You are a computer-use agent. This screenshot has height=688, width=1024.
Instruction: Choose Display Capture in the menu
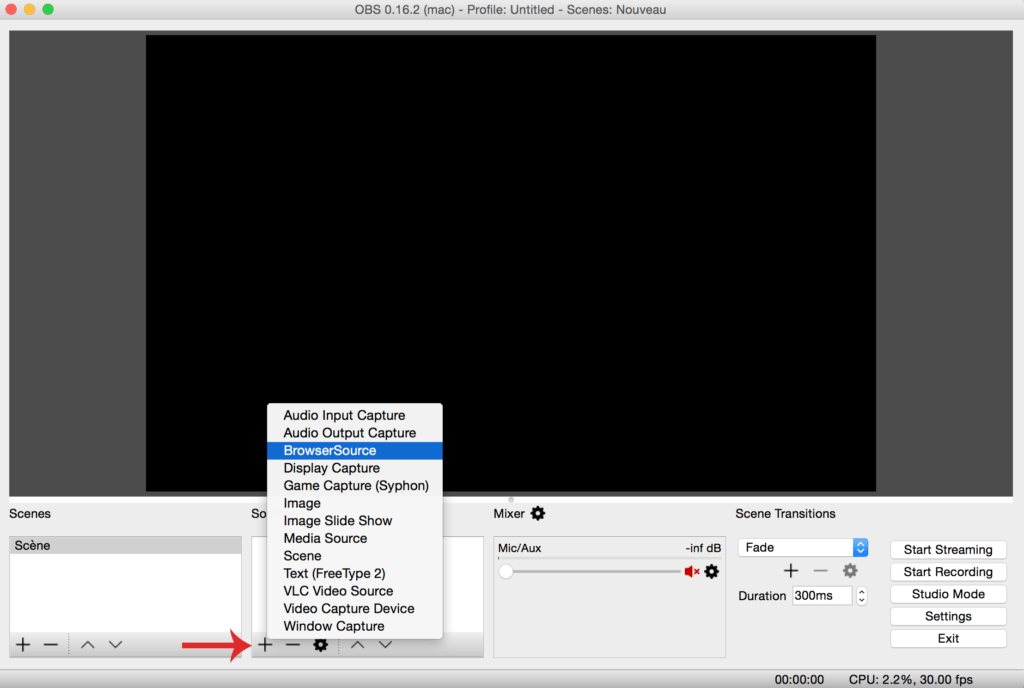pos(331,468)
